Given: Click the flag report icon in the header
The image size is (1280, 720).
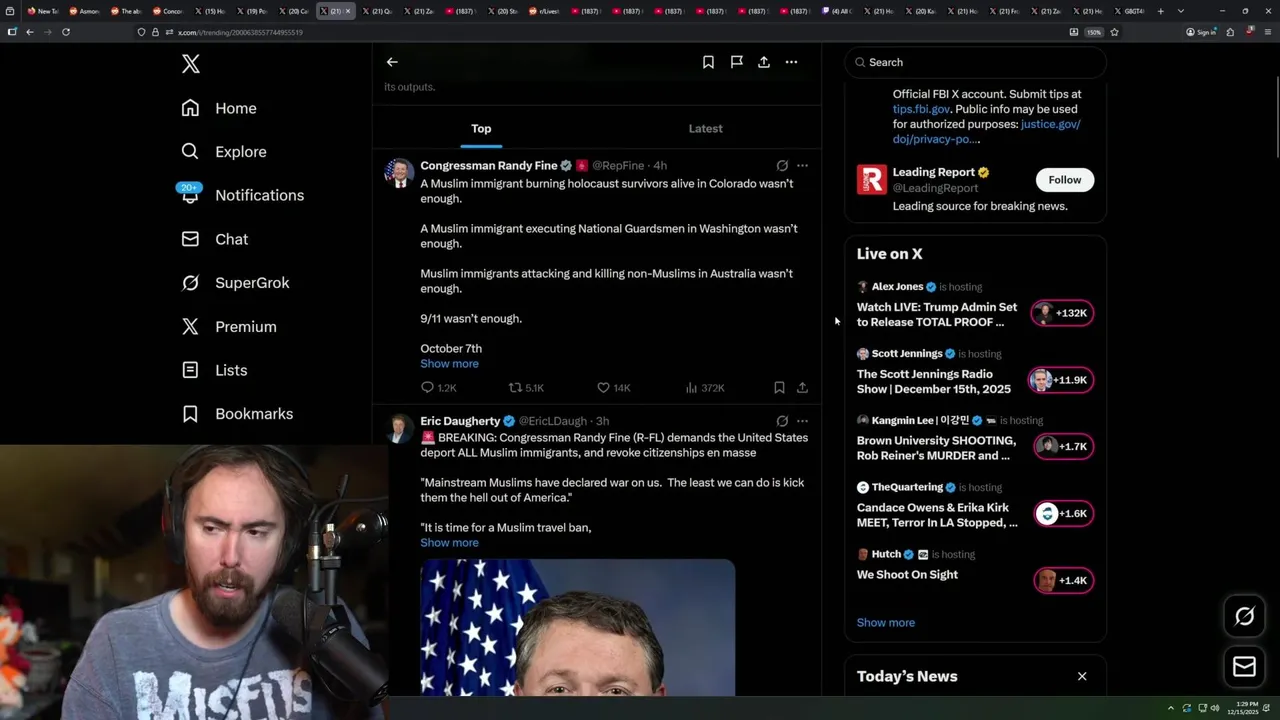Looking at the screenshot, I should [x=736, y=62].
